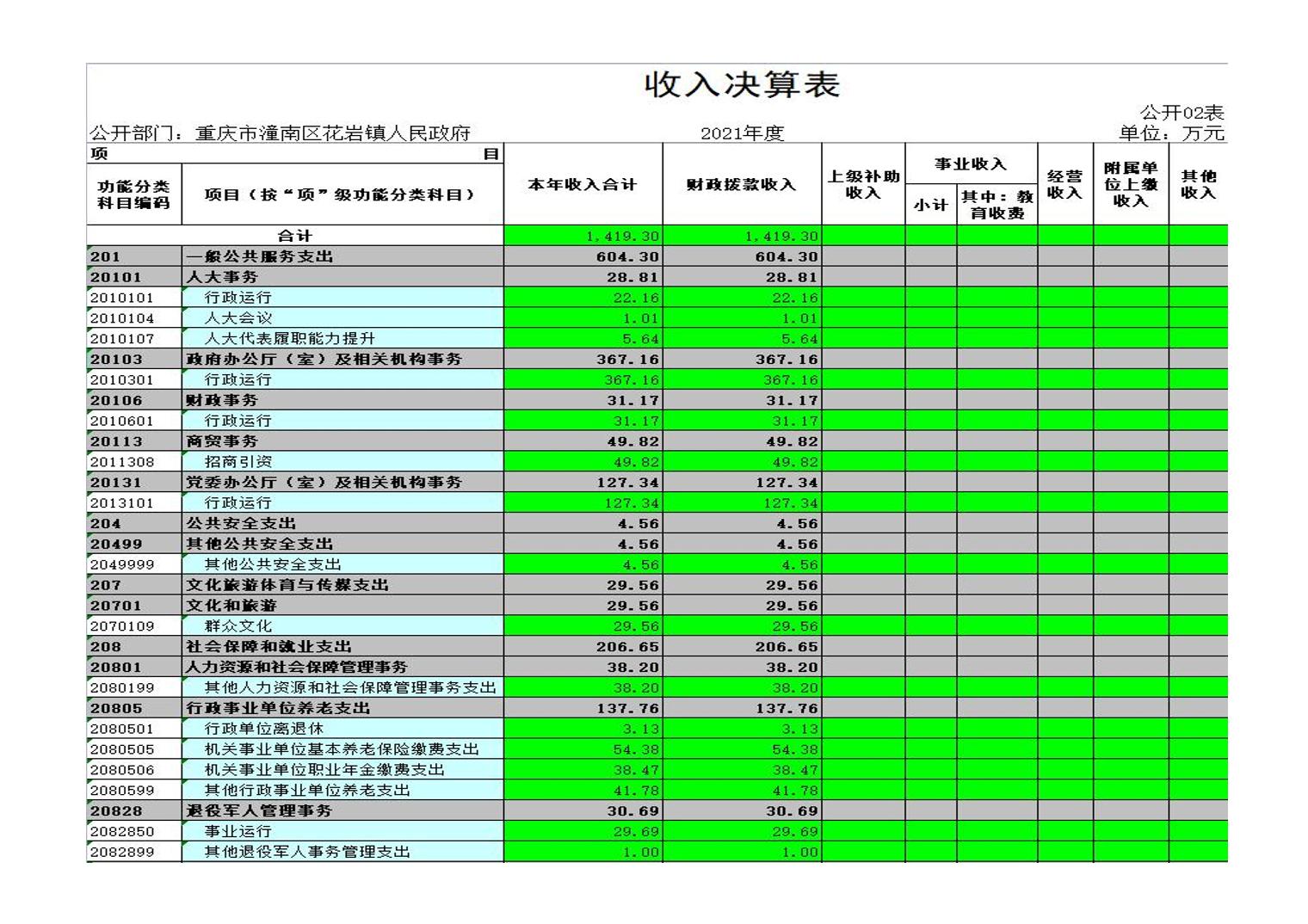Click the item 社会保障和就业支出

(x=268, y=646)
